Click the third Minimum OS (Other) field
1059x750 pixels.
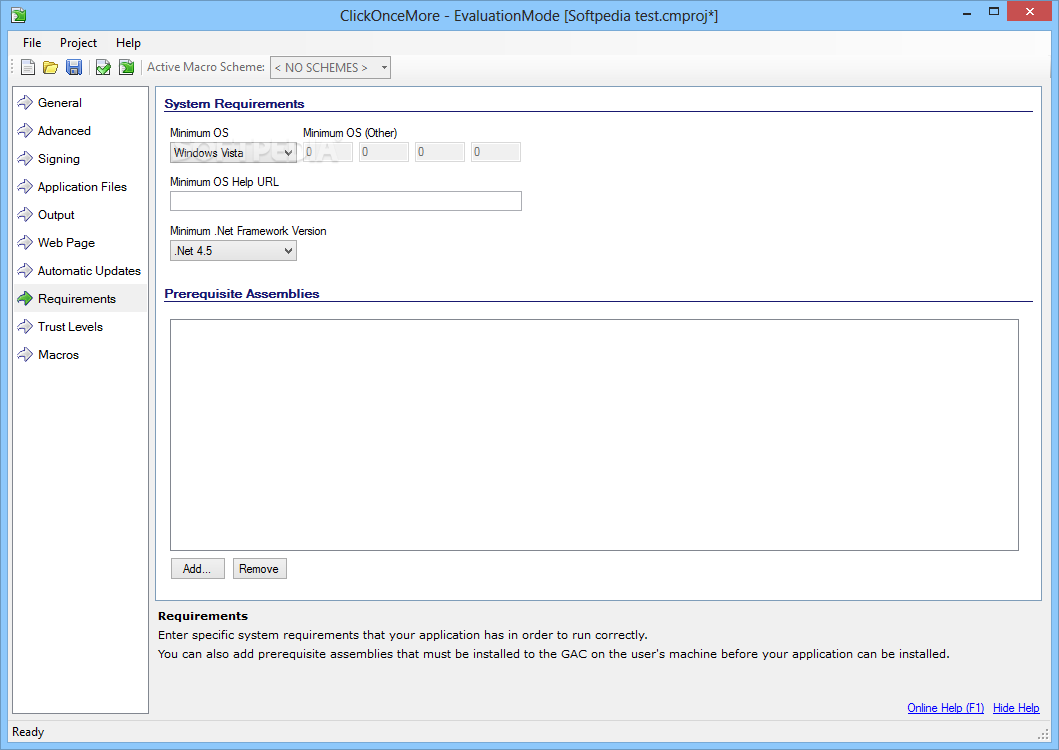440,152
